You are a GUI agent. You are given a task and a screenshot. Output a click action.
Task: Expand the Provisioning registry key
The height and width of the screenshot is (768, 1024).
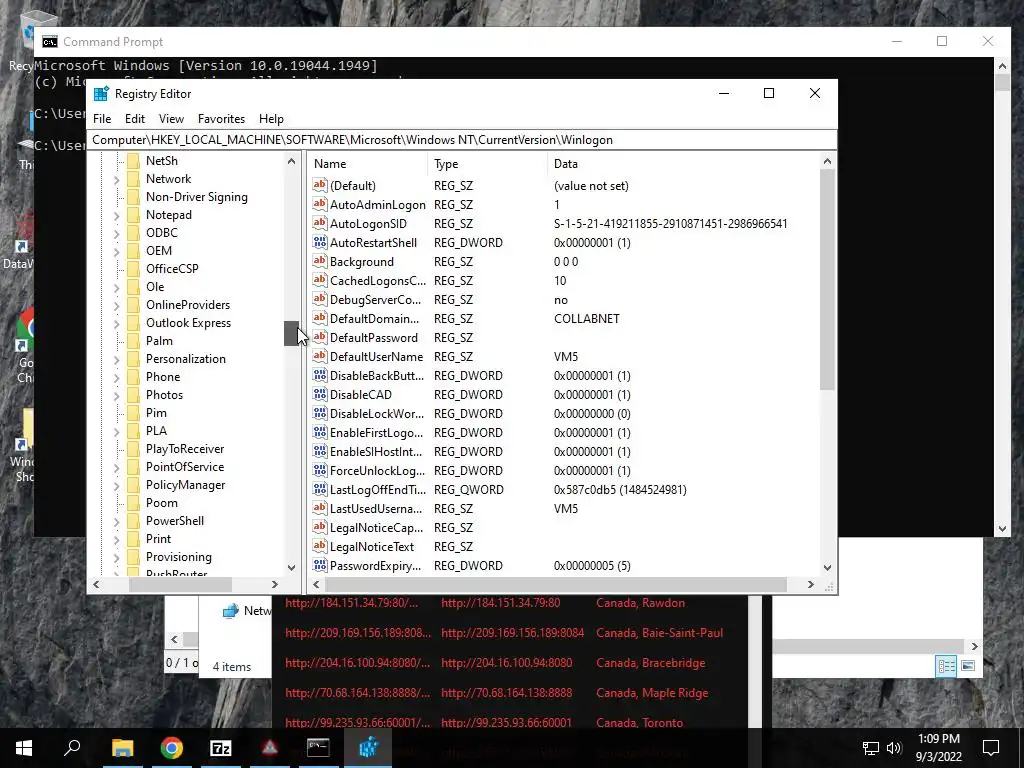(116, 557)
